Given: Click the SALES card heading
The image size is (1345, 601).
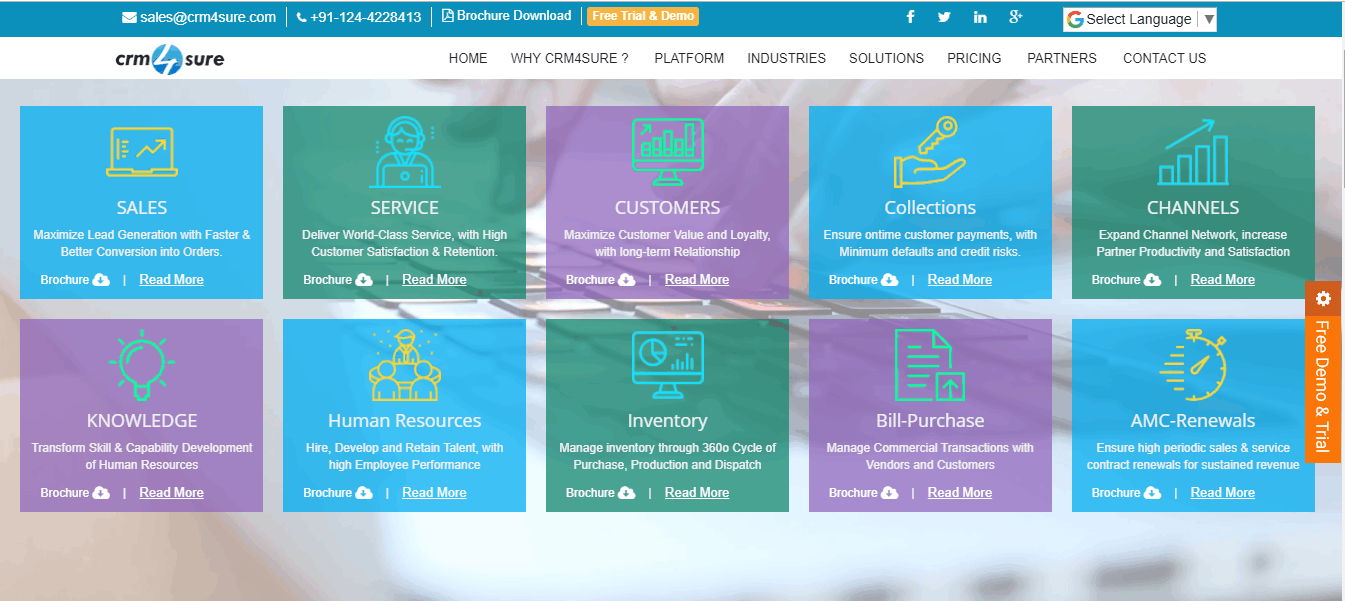Looking at the screenshot, I should [142, 208].
